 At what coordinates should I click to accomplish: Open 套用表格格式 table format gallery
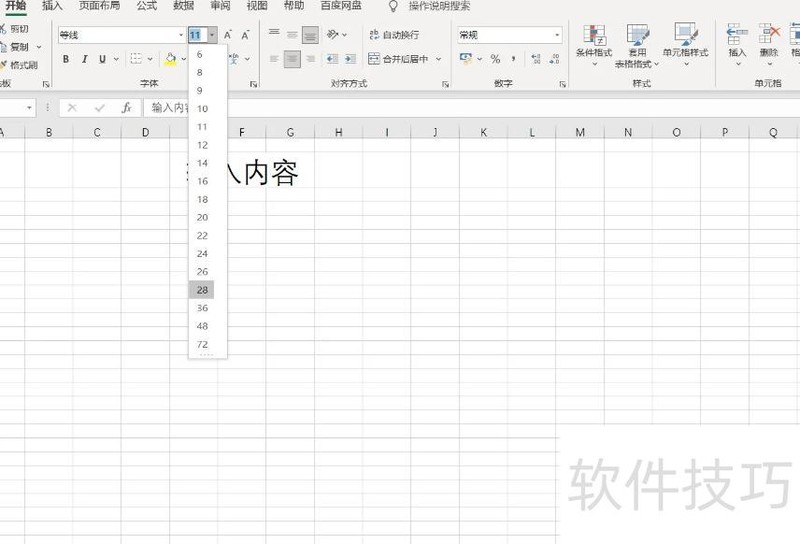pos(637,45)
